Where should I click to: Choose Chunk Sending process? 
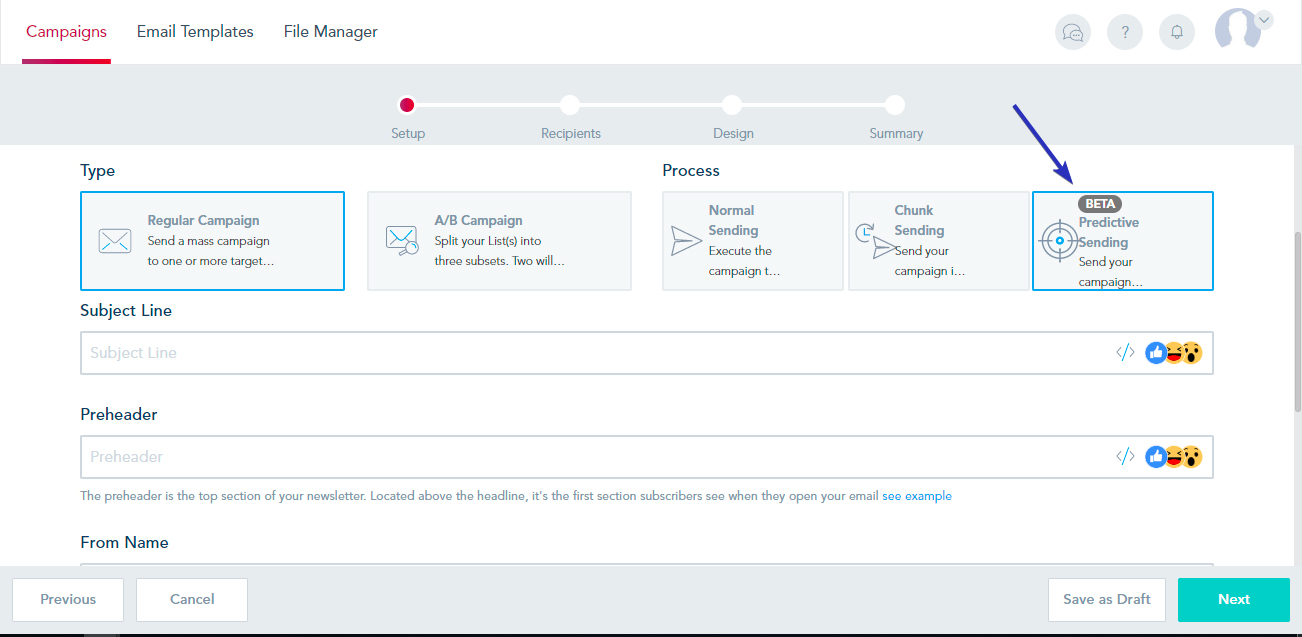(938, 241)
